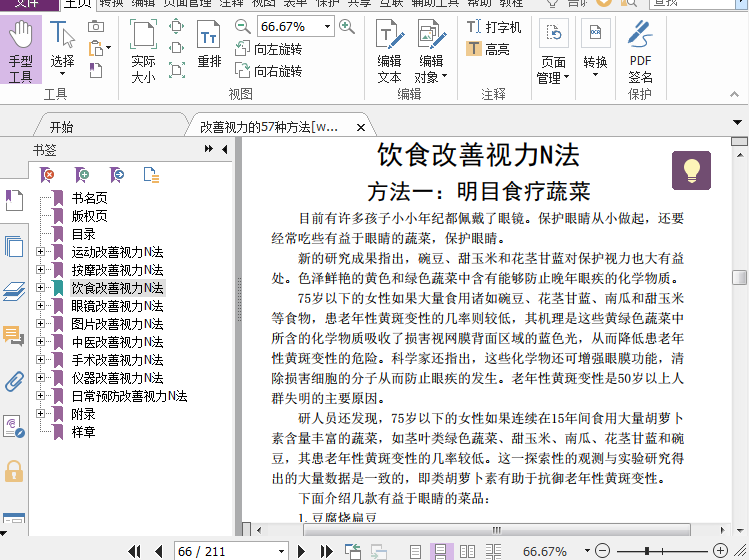Activate the Hand tool (手型工具)
This screenshot has height=560, width=749.
click(x=21, y=50)
